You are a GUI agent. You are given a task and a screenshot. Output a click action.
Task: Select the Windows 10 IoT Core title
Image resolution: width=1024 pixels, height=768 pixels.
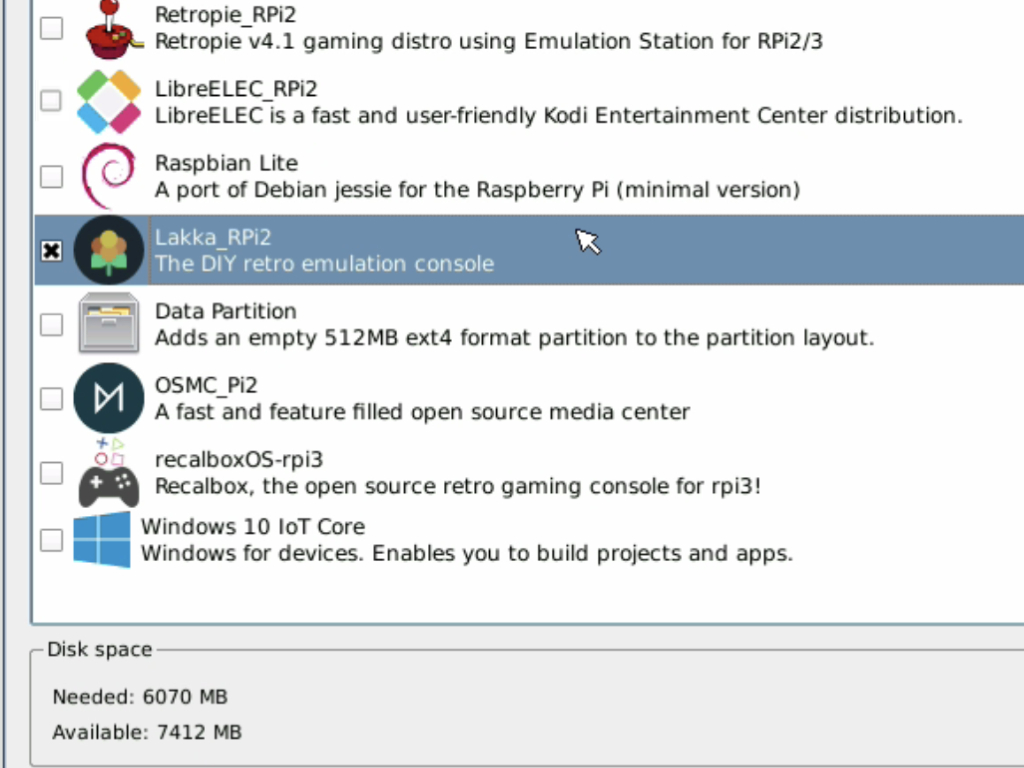click(x=253, y=526)
